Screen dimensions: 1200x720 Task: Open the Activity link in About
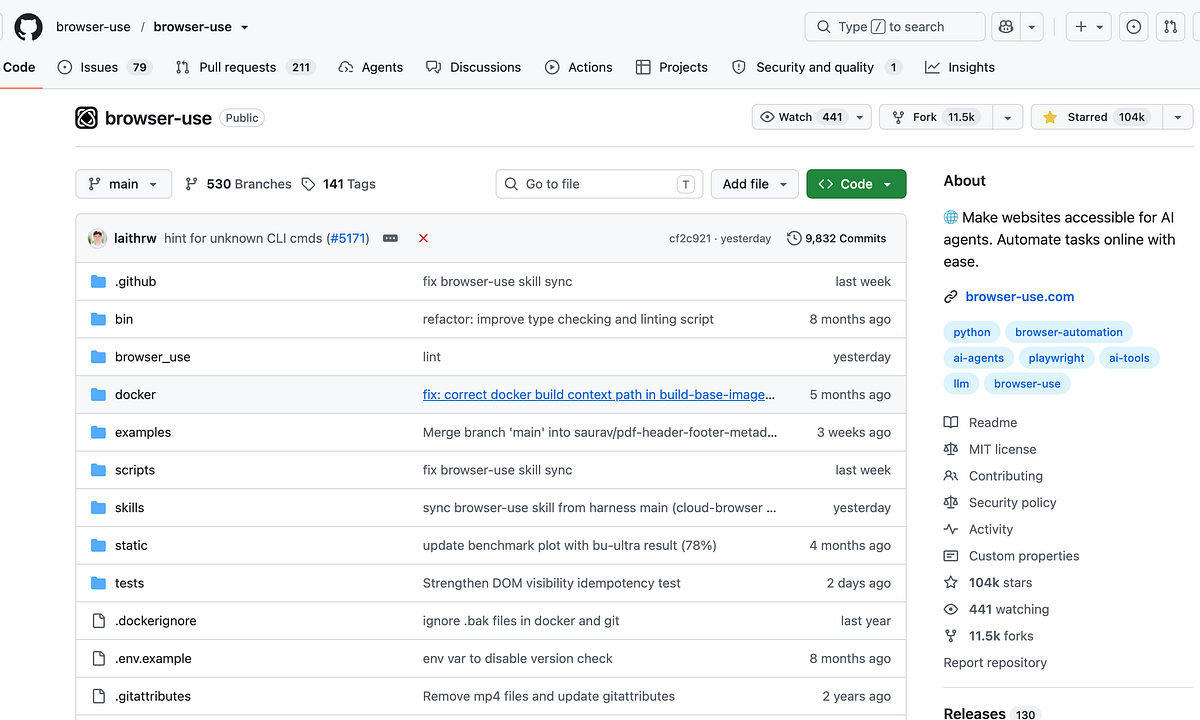978,529
